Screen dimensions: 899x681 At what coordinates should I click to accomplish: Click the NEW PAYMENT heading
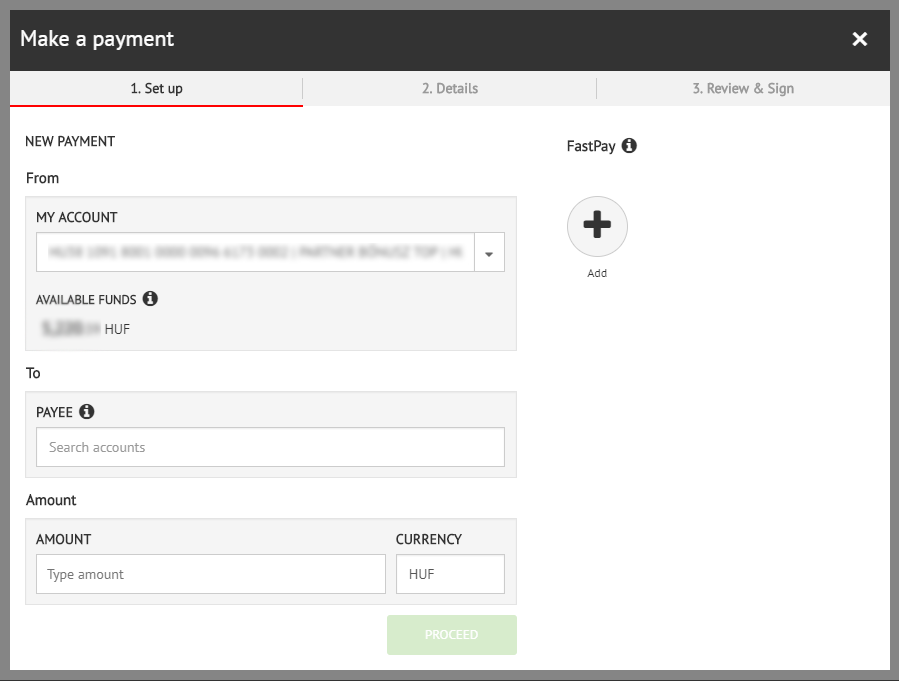tap(70, 141)
